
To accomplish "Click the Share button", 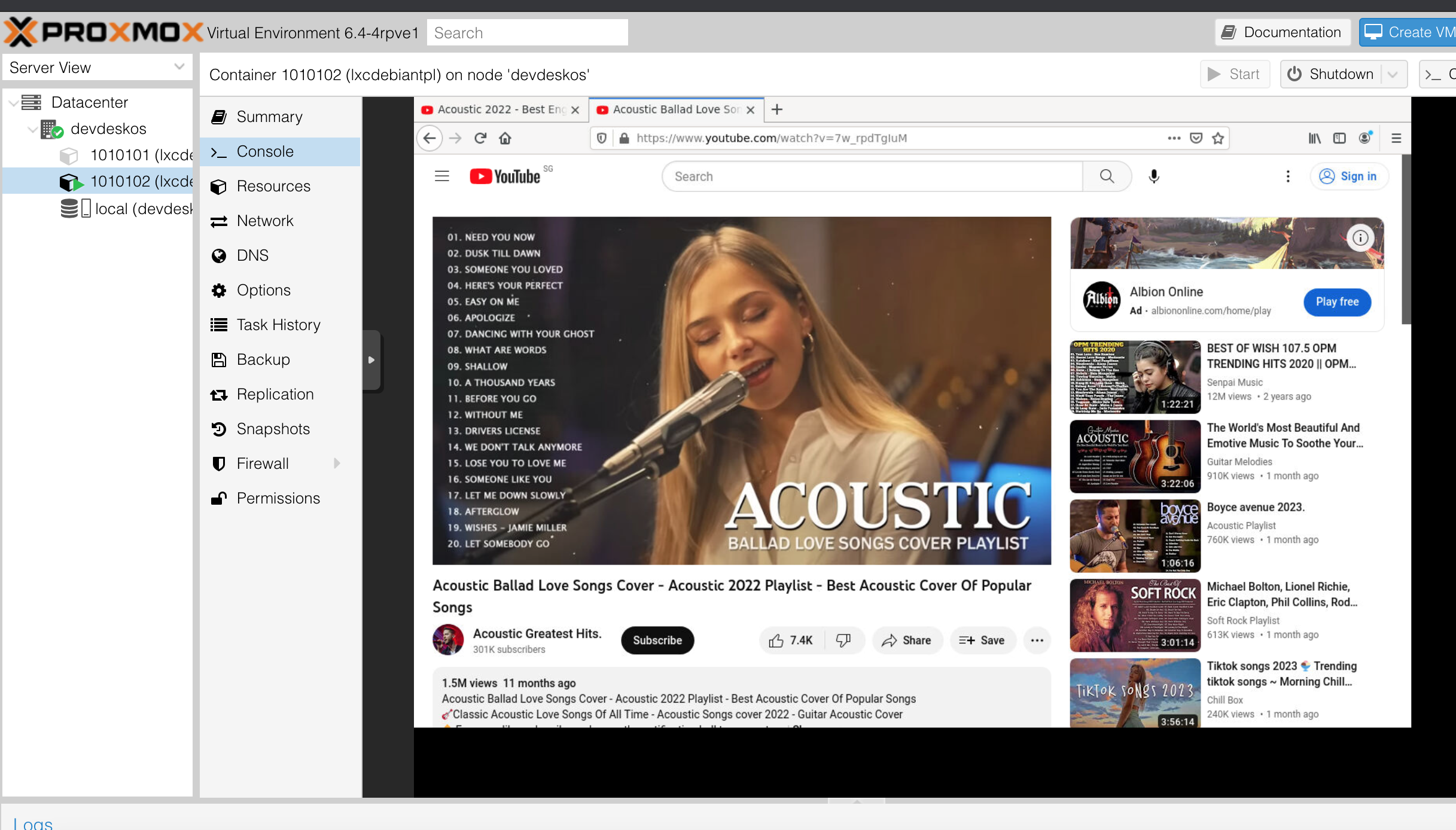I will pos(907,640).
